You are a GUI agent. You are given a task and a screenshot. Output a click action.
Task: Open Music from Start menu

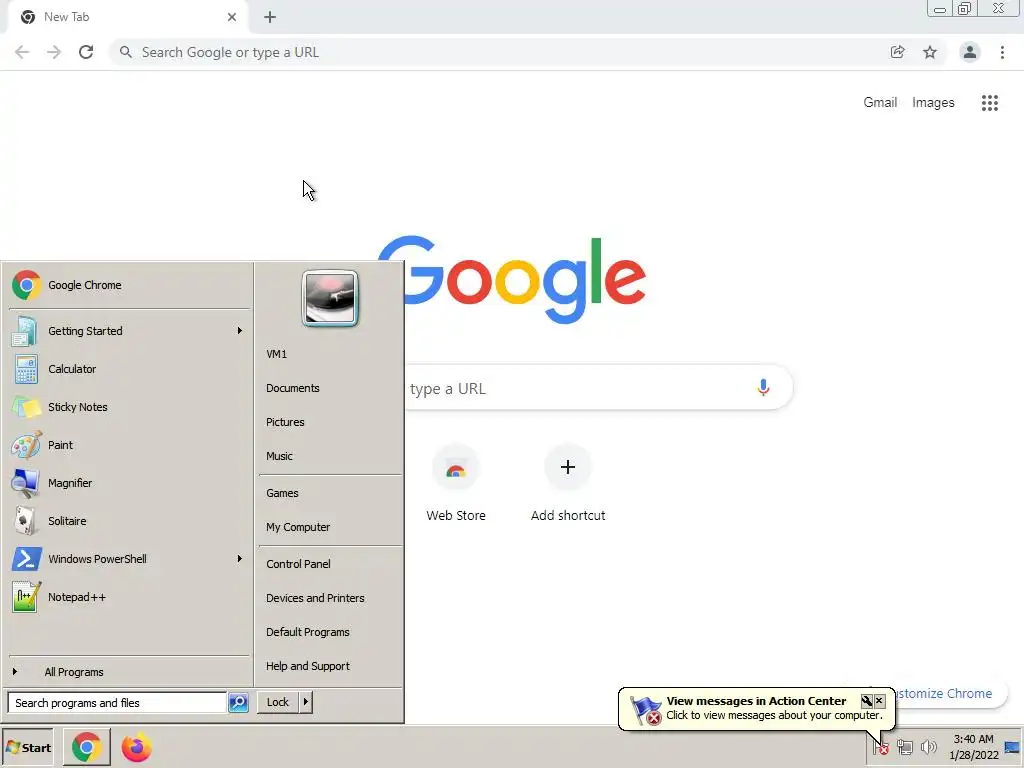click(x=329, y=456)
